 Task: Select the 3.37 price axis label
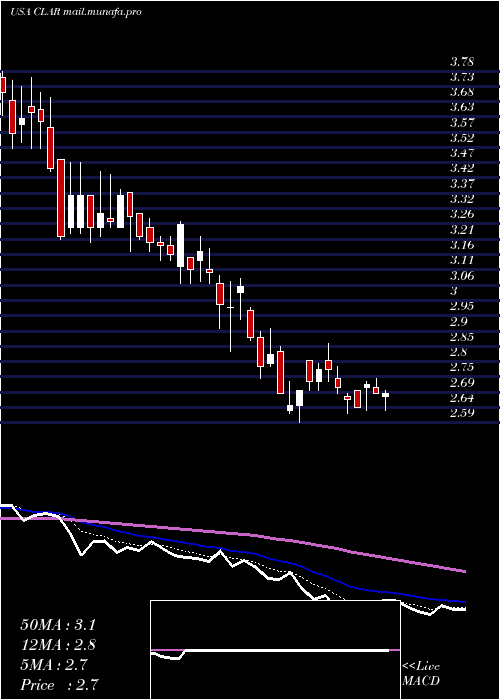[x=462, y=183]
